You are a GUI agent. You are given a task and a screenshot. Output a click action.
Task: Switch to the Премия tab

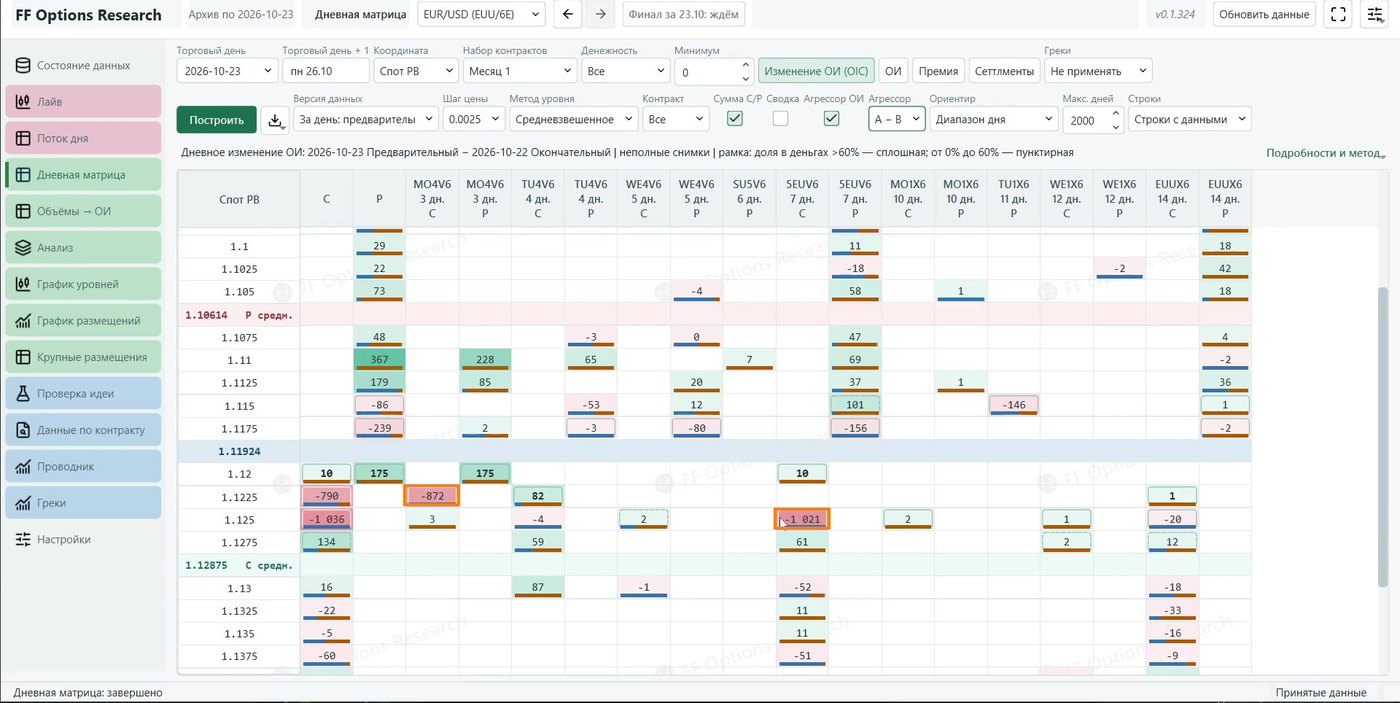938,71
